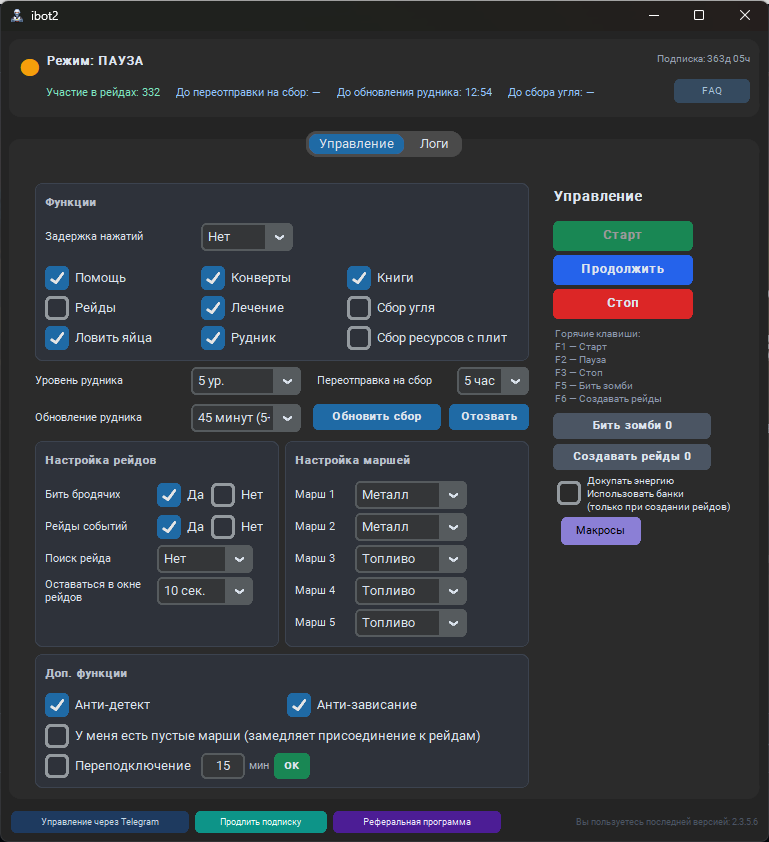Screen dimensions: 769x842
Task: Click the ibot2 app icon in title bar
Action: [x=17, y=16]
